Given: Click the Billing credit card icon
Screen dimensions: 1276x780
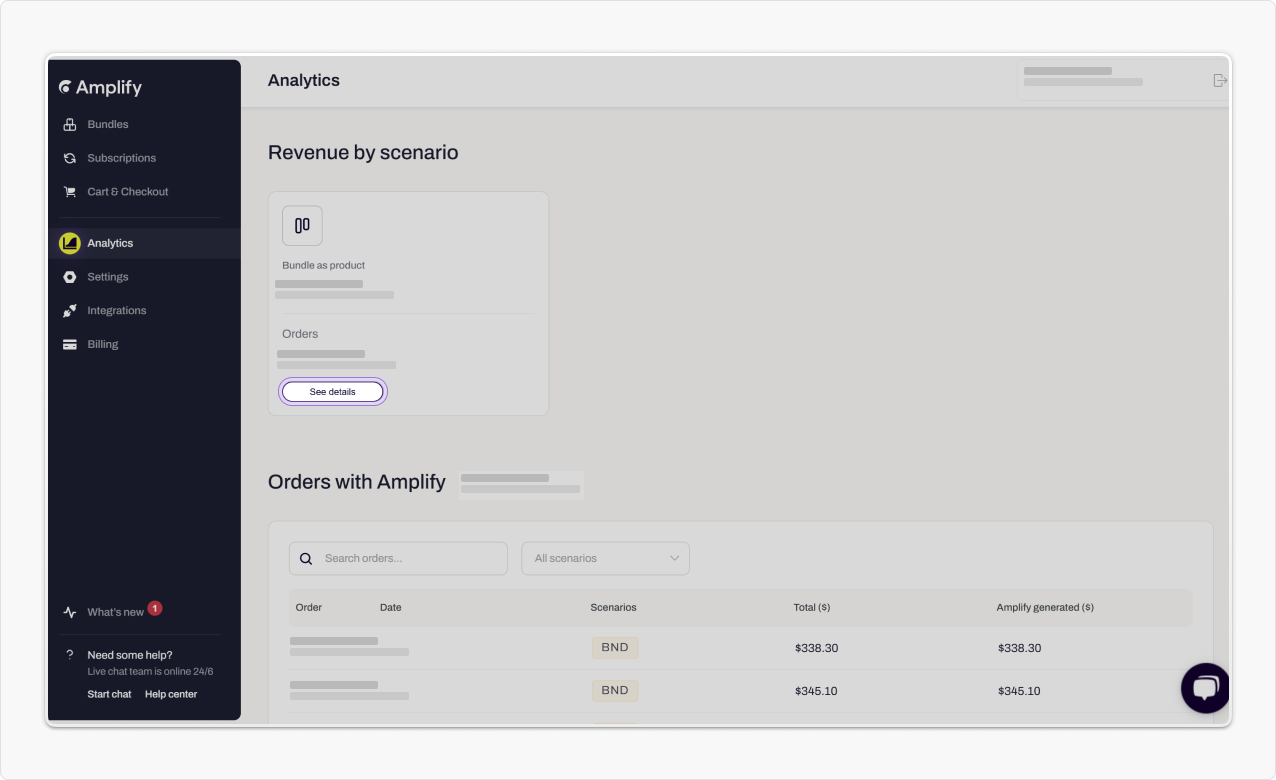Looking at the screenshot, I should click(70, 345).
